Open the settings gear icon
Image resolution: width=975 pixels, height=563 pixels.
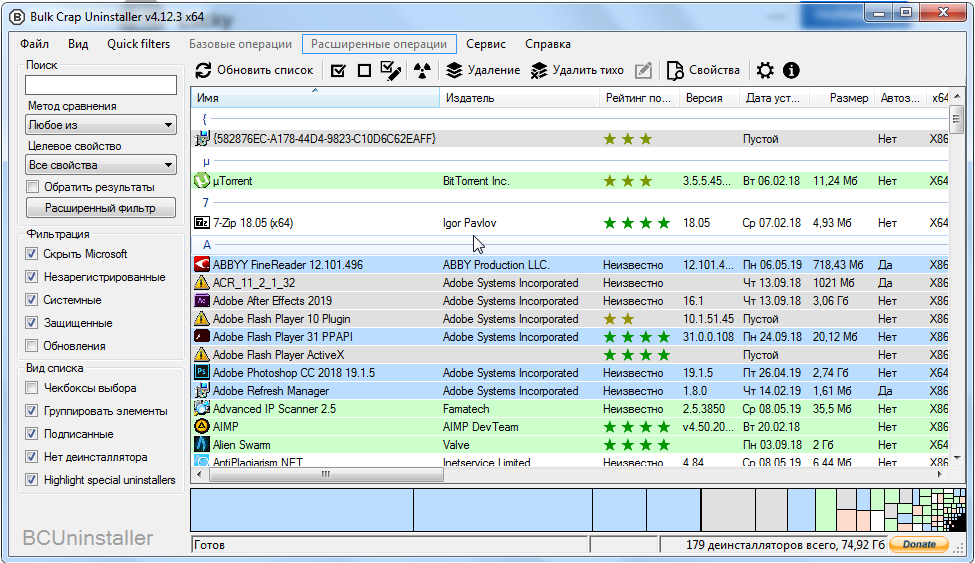[765, 70]
